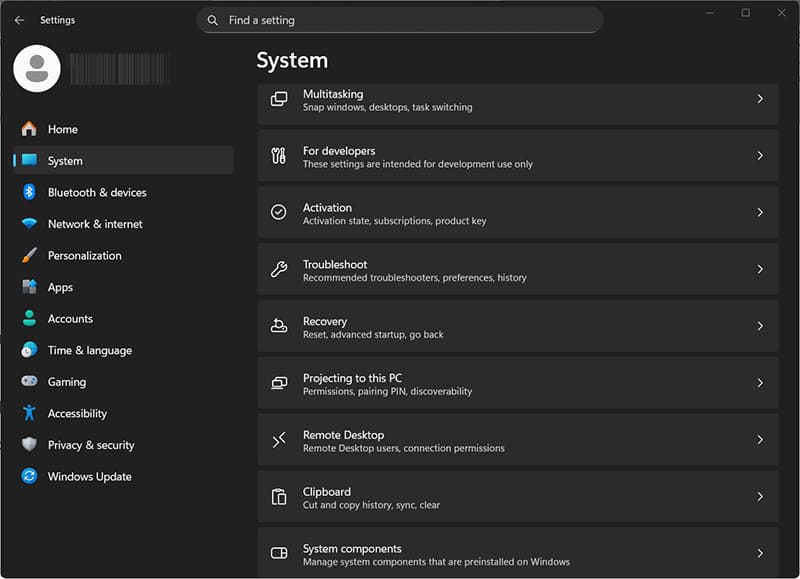
Task: Click the Troubleshoot row chevron
Action: (760, 269)
